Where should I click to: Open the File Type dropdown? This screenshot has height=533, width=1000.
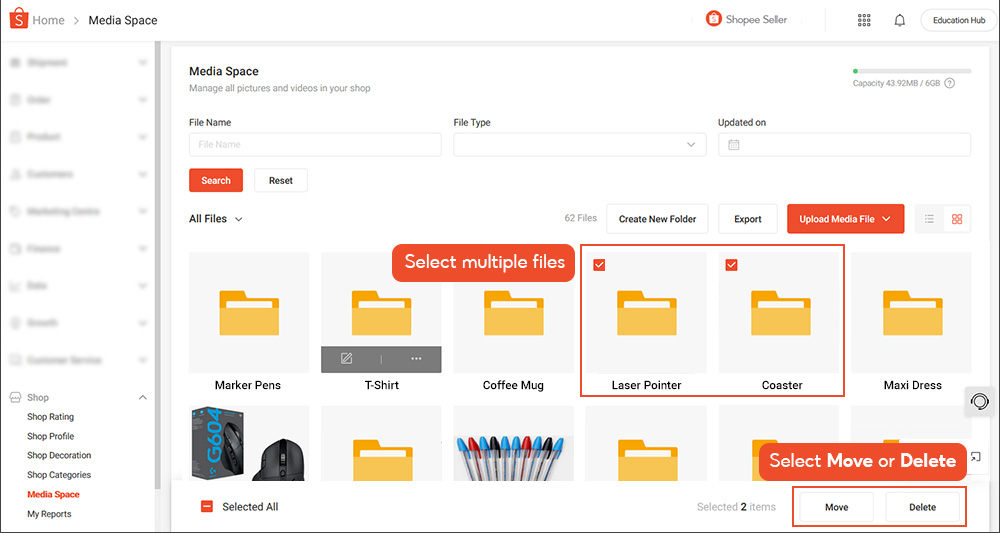580,145
